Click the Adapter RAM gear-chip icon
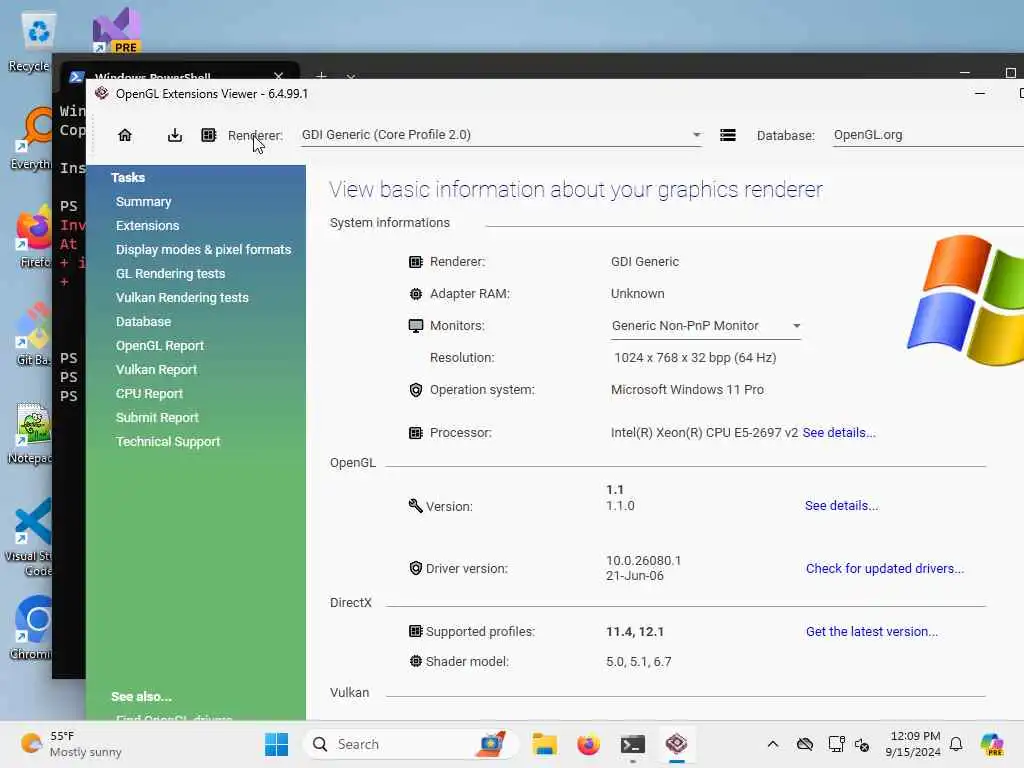Image resolution: width=1024 pixels, height=768 pixels. pyautogui.click(x=416, y=294)
